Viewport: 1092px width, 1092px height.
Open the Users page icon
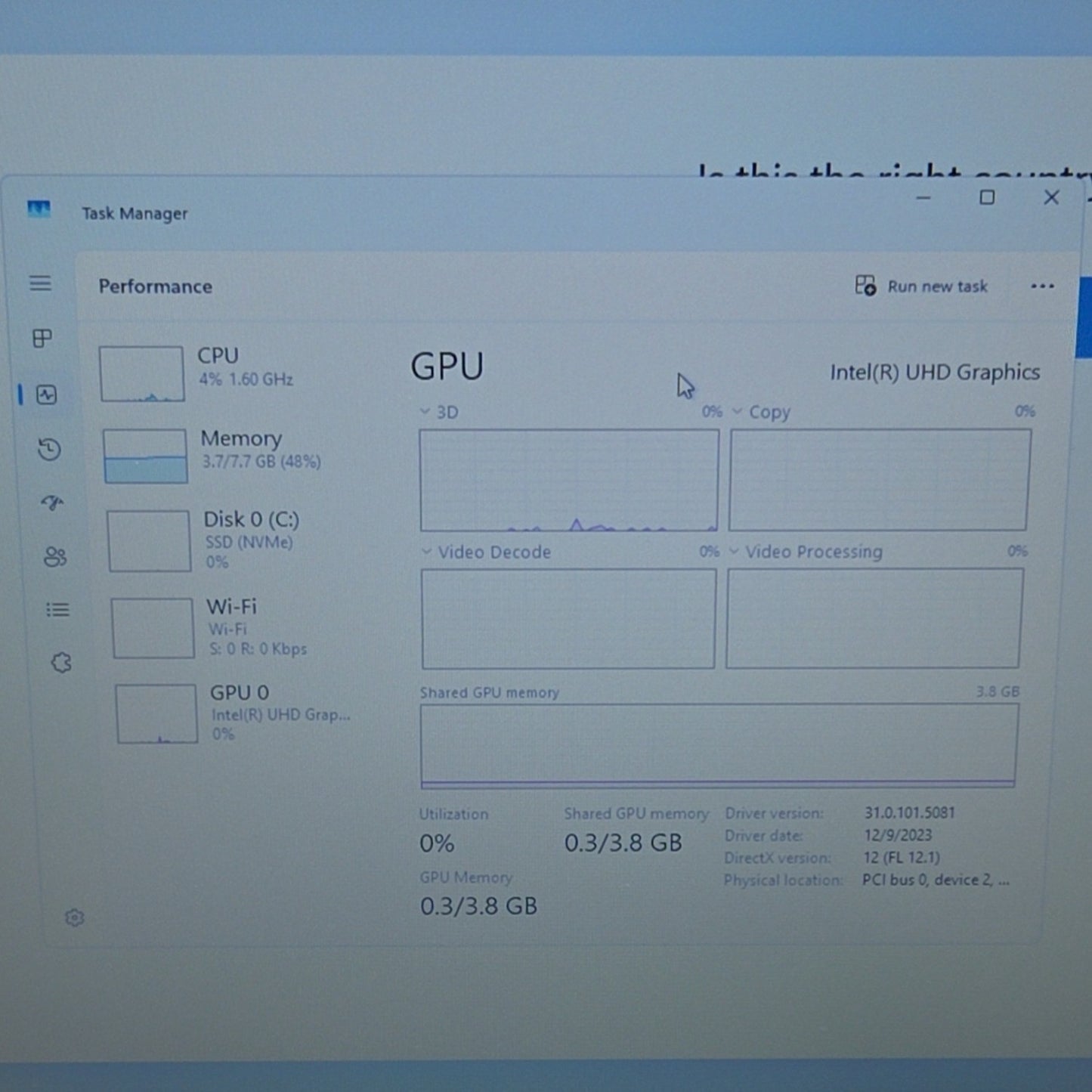coord(54,557)
